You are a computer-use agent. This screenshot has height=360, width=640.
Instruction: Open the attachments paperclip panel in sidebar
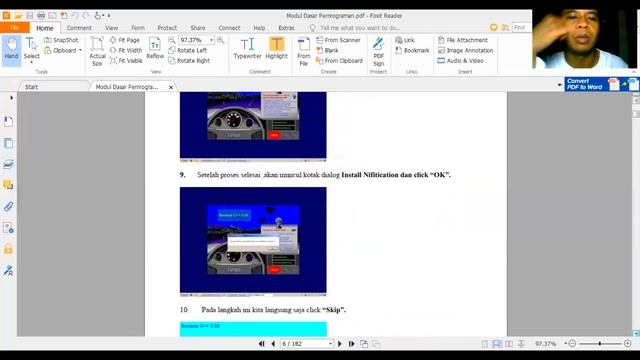pos(8,206)
